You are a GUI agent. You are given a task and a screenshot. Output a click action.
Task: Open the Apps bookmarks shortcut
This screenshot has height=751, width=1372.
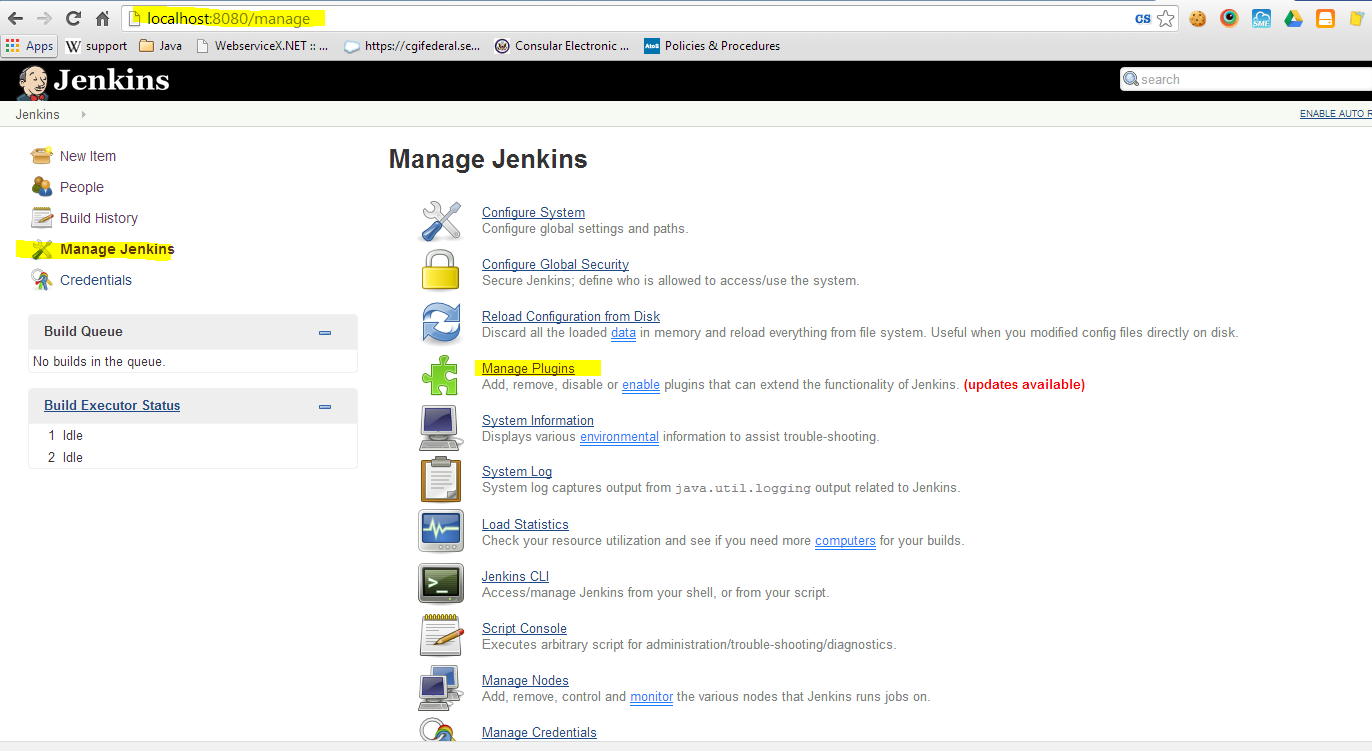[29, 46]
